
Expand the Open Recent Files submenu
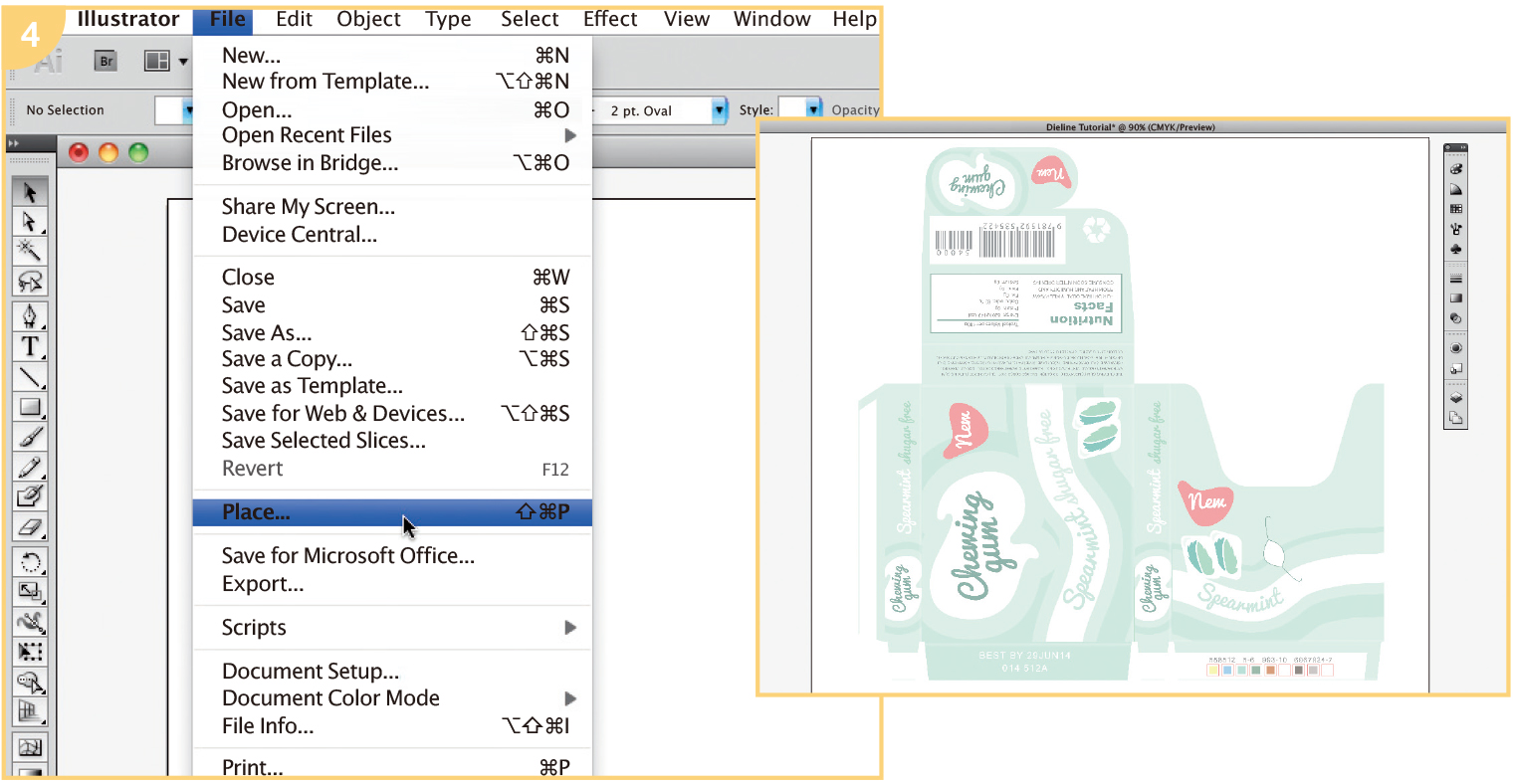point(570,135)
